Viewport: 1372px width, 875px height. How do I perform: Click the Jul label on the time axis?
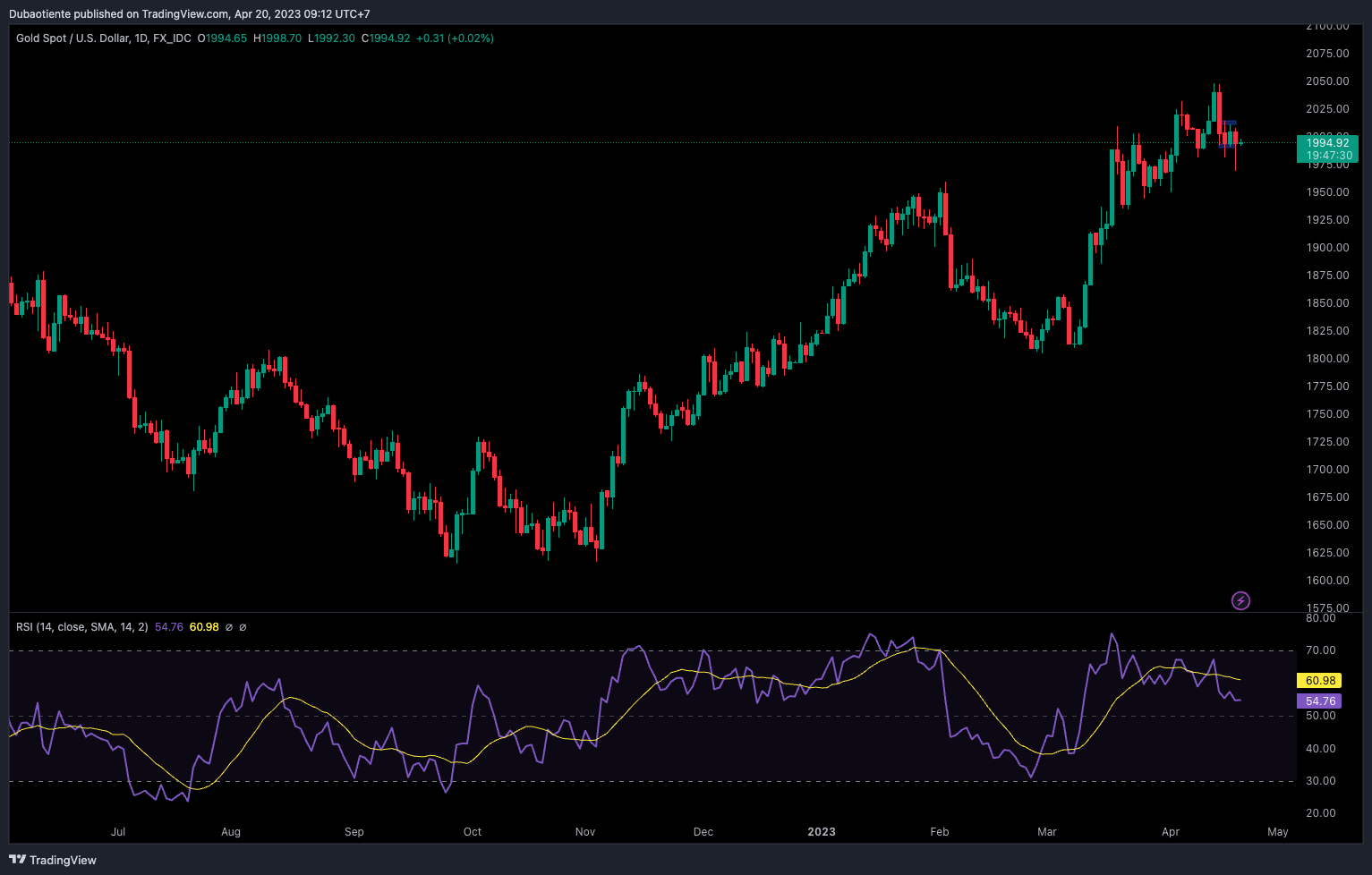118,832
